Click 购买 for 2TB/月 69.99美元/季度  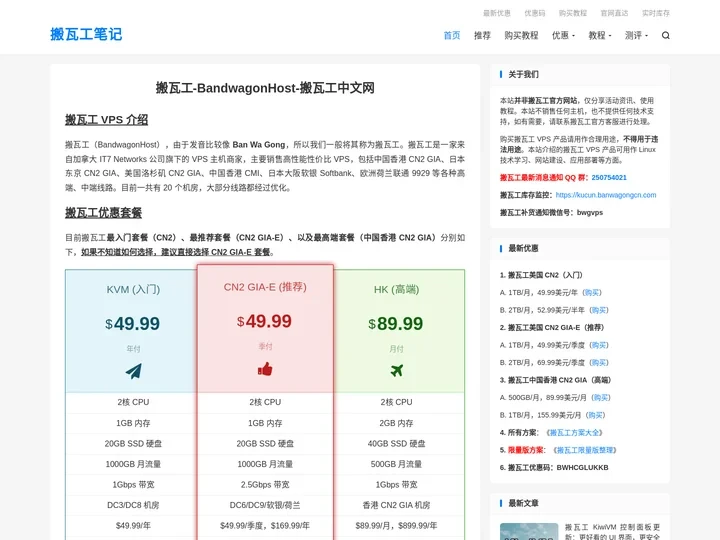[x=599, y=362]
